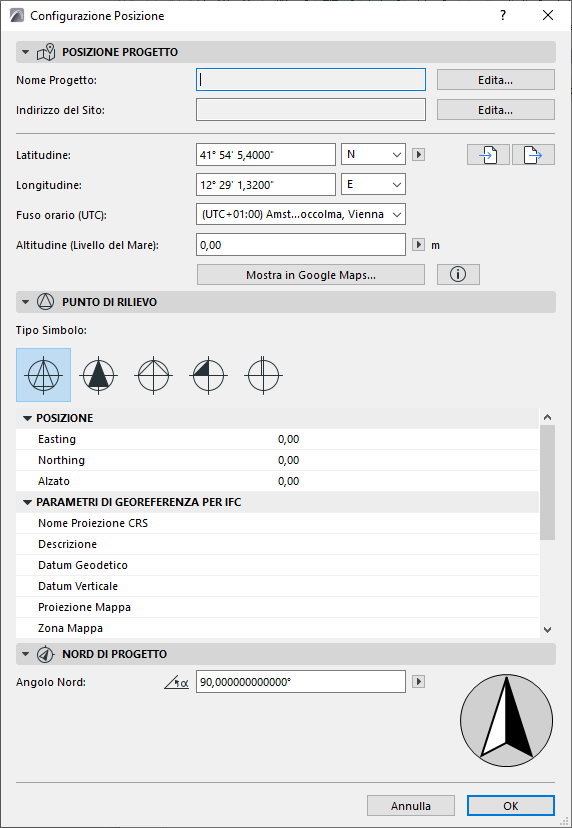
Task: Click the parameter list scrollbar thumb
Action: 548,483
